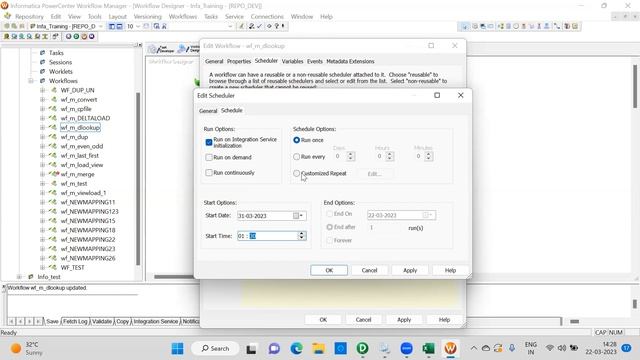This screenshot has width=640, height=360.
Task: Open Excel from the taskbar
Action: click(428, 349)
